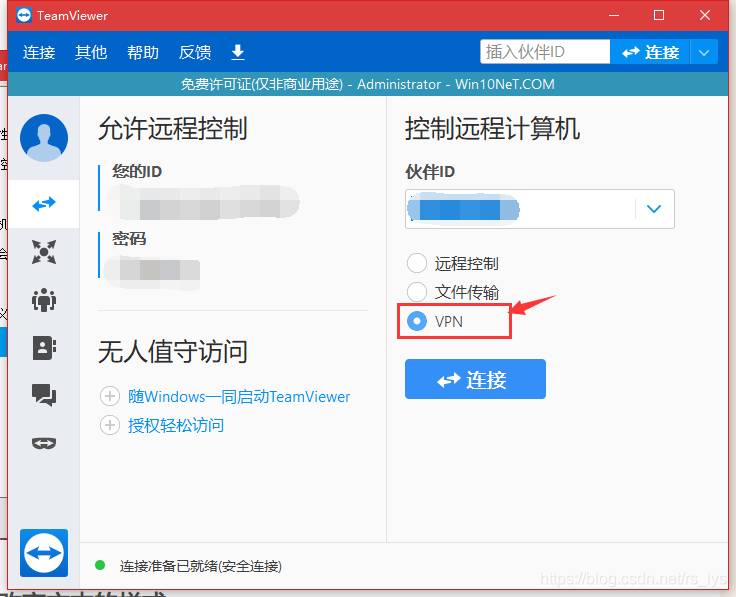Image resolution: width=736 pixels, height=597 pixels.
Task: Open the Meeting sidebar icon with expanding arrows
Action: (44, 252)
